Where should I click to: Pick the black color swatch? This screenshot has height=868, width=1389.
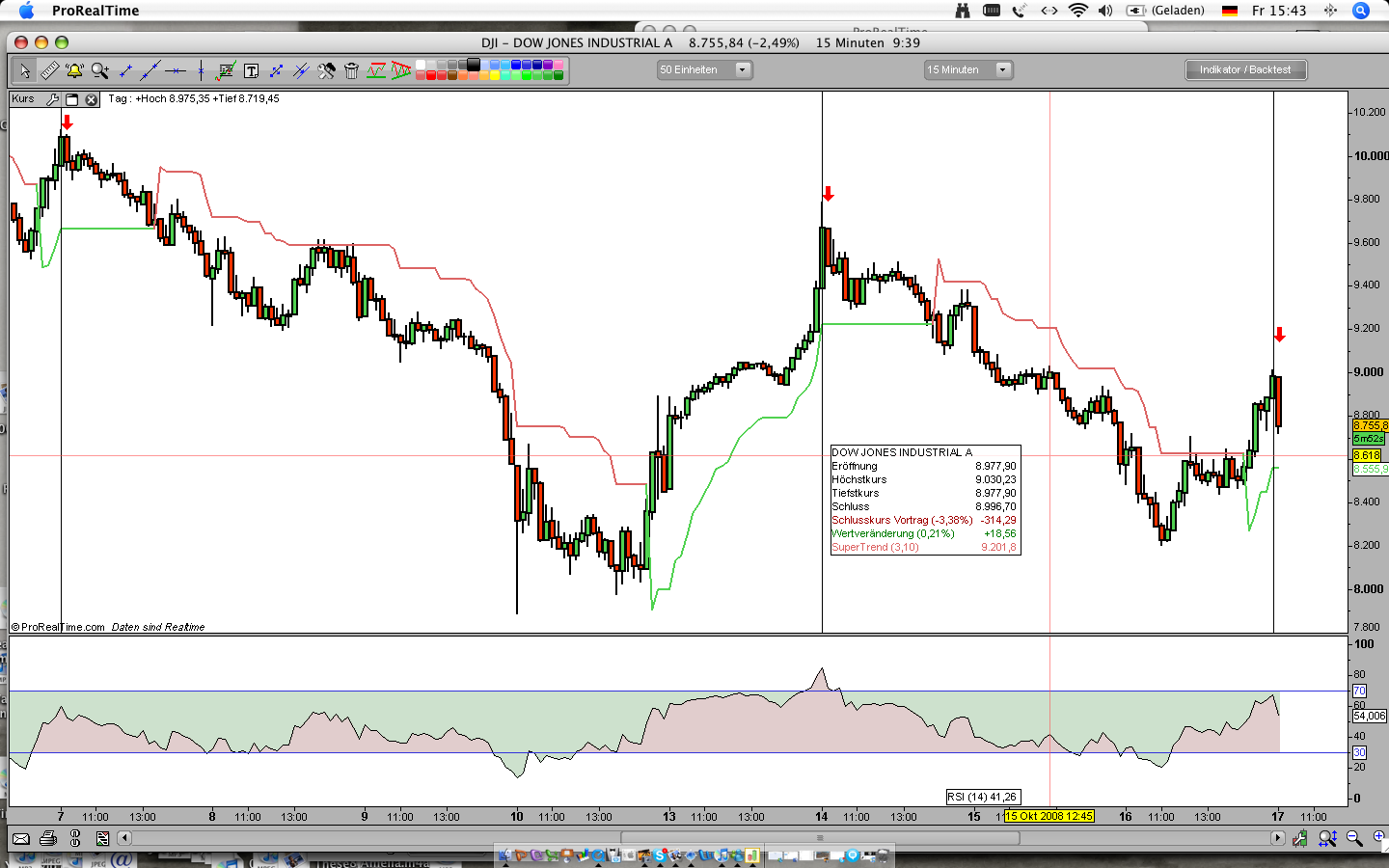[474, 65]
